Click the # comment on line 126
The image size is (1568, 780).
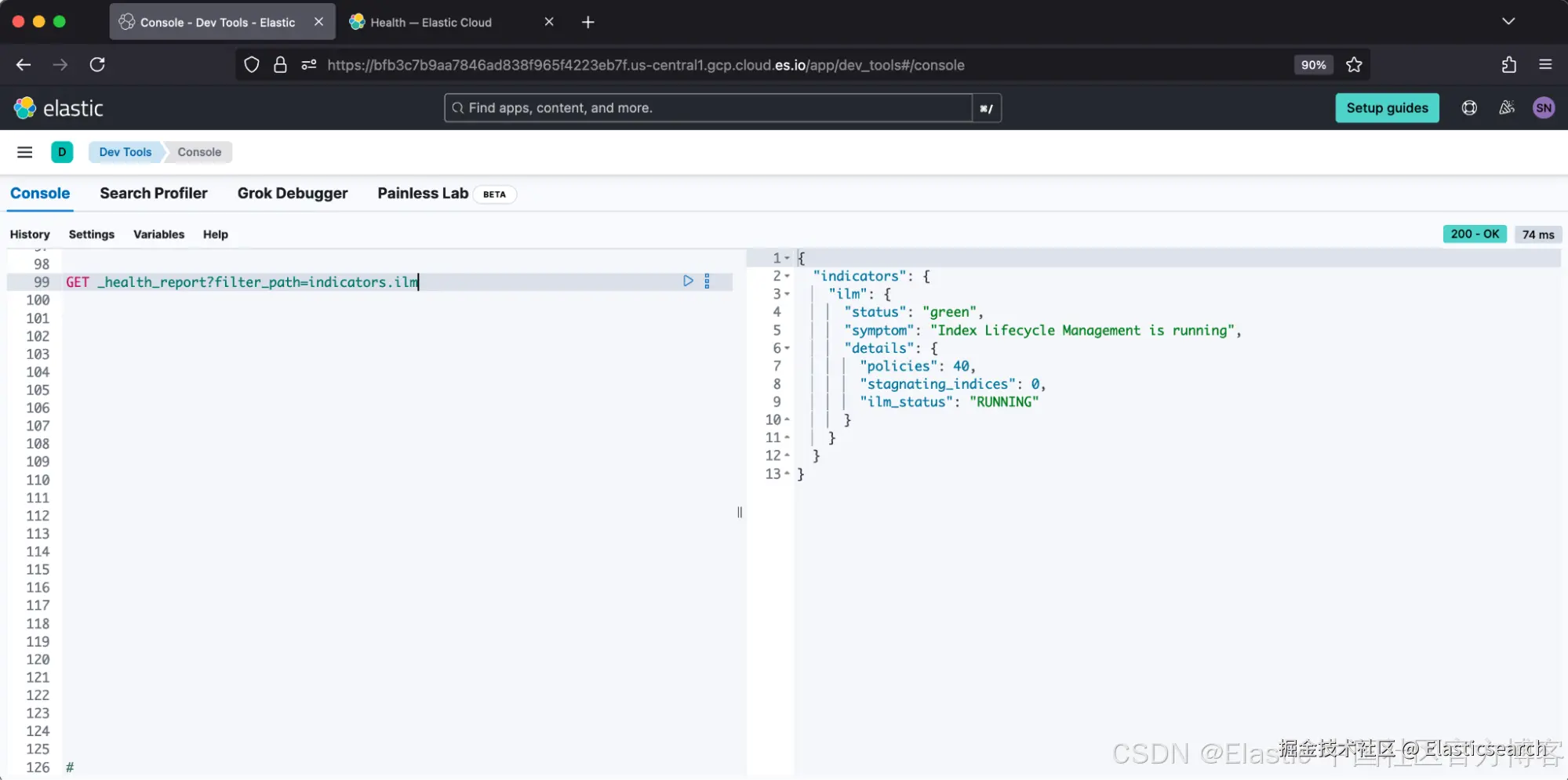(x=70, y=767)
